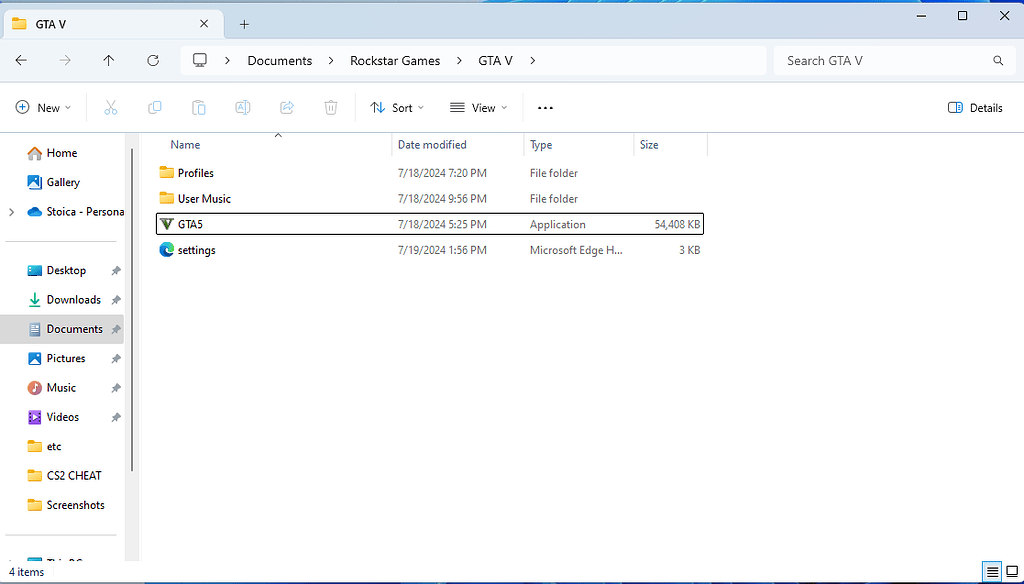
Task: Click the Share icon in the toolbar
Action: (287, 107)
